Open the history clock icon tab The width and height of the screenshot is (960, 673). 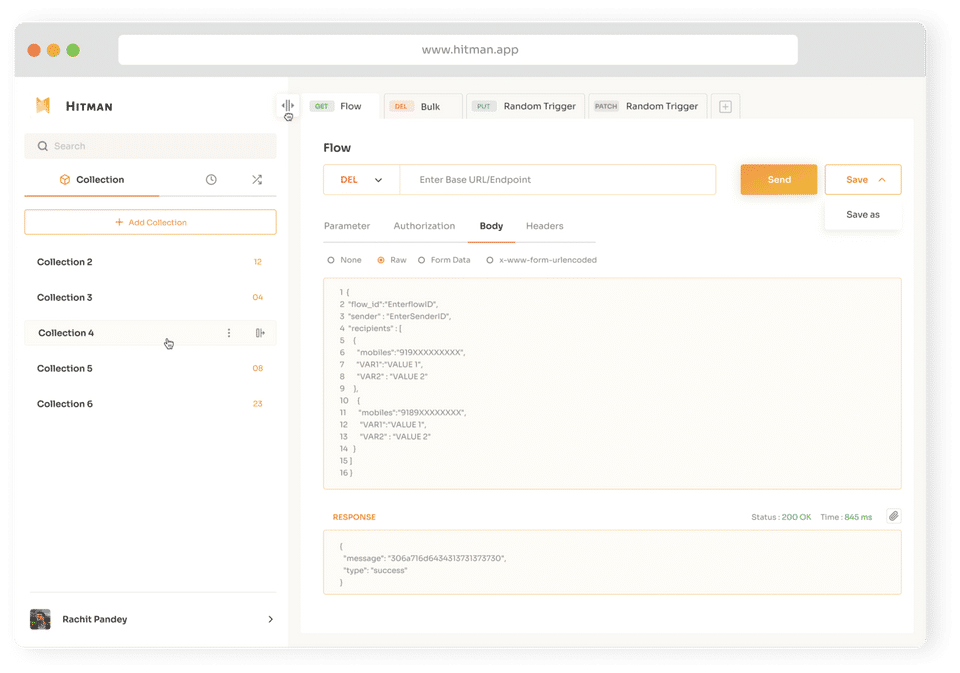(x=211, y=179)
